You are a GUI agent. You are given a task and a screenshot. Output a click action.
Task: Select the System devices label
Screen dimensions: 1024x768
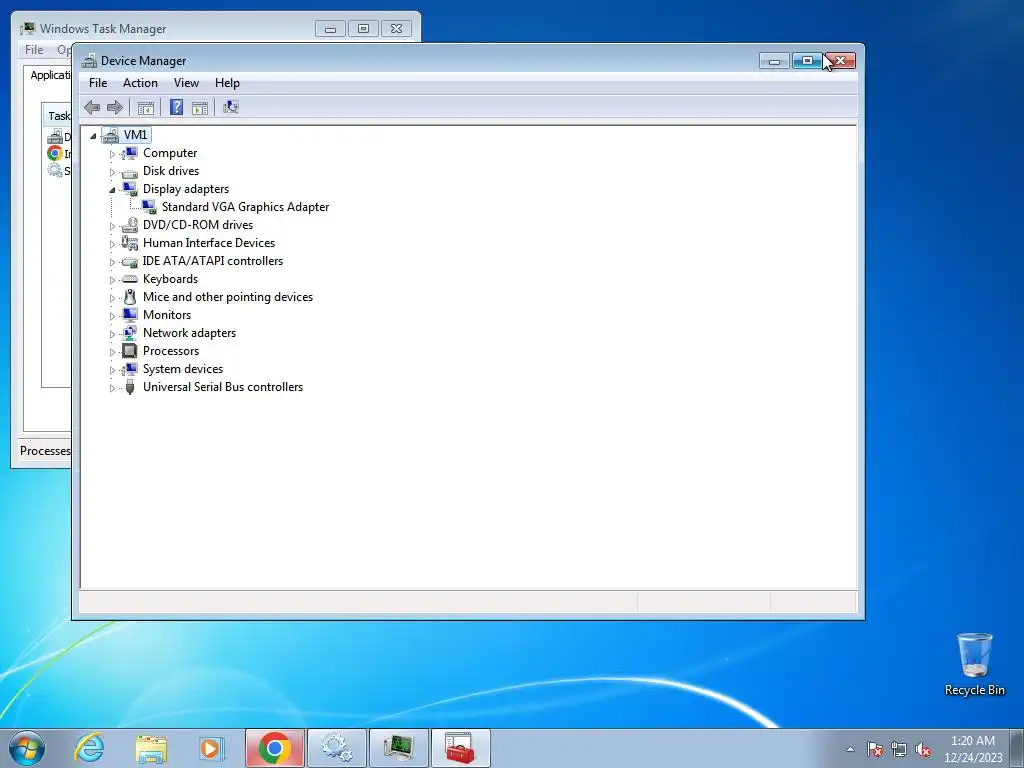[183, 369]
